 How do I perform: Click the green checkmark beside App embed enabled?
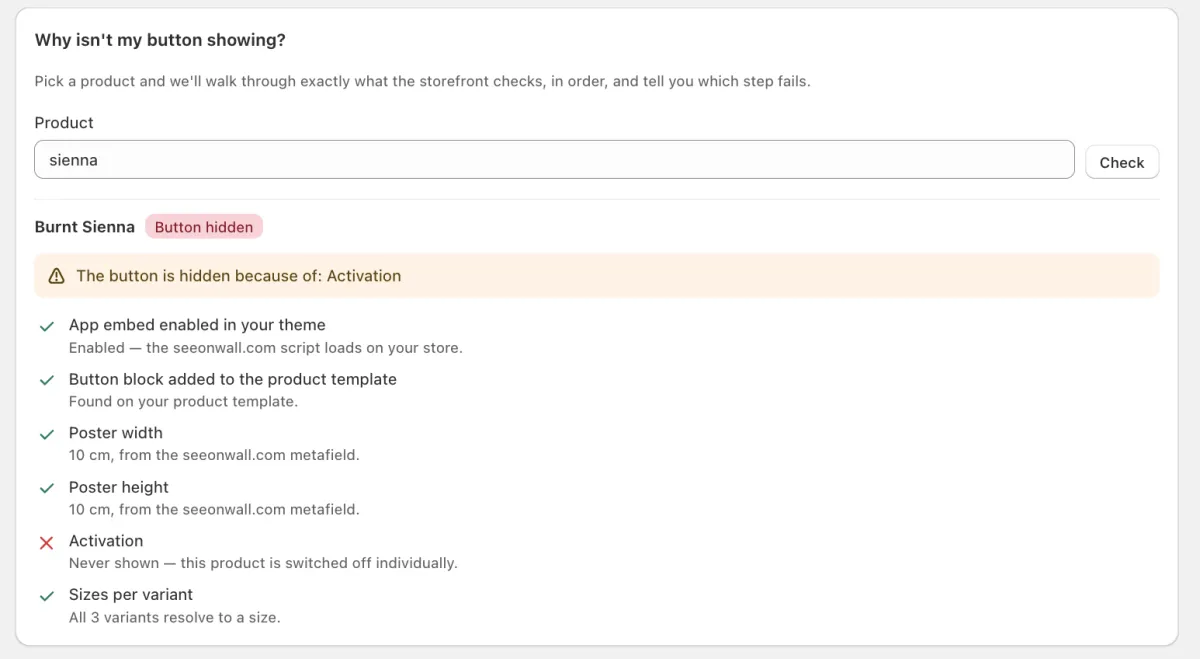tap(46, 326)
